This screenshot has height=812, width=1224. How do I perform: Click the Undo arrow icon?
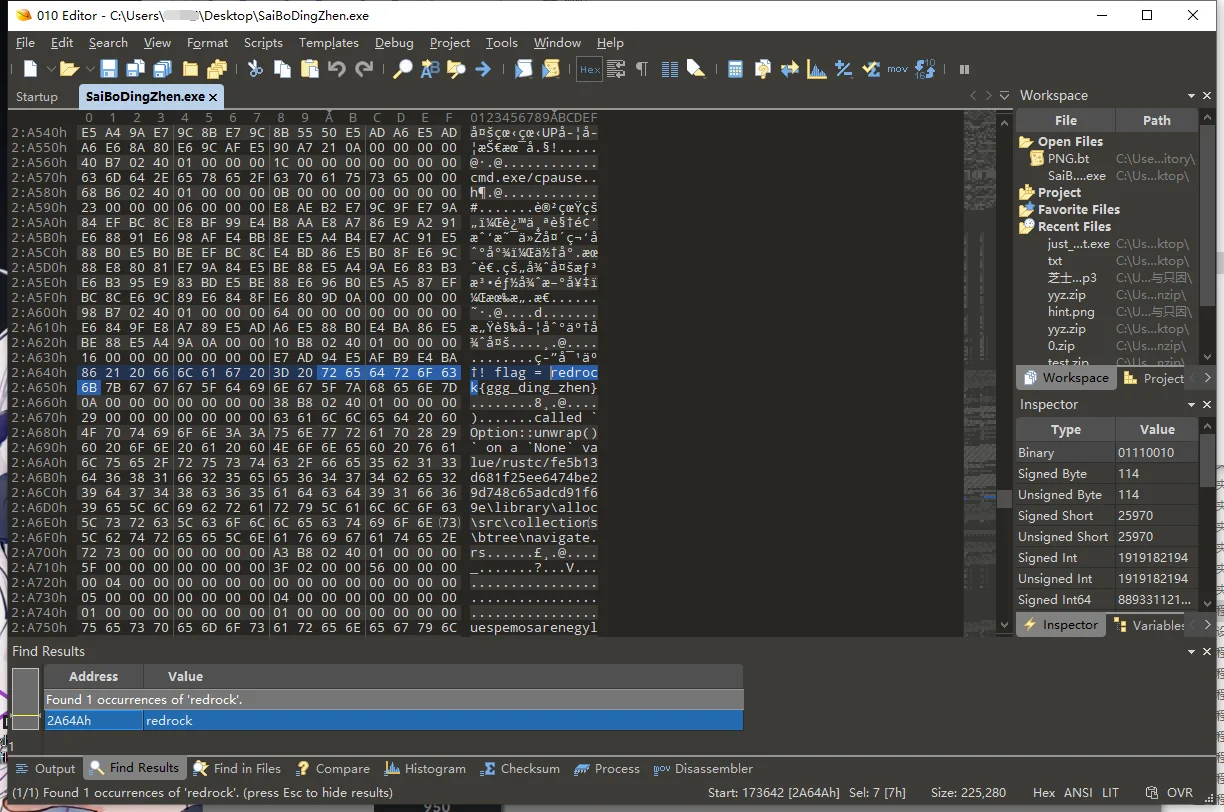pyautogui.click(x=337, y=69)
